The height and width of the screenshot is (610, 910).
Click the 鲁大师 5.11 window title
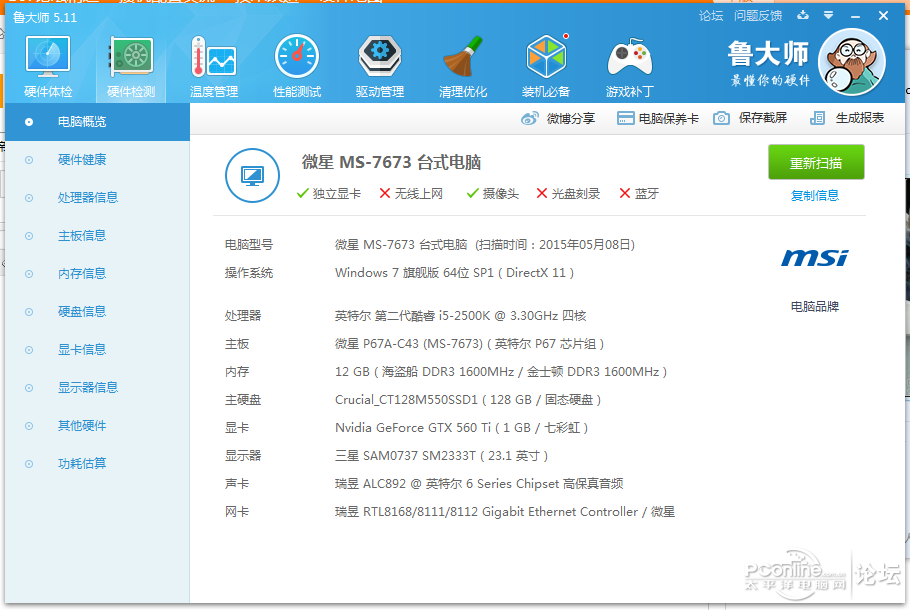(x=45, y=17)
